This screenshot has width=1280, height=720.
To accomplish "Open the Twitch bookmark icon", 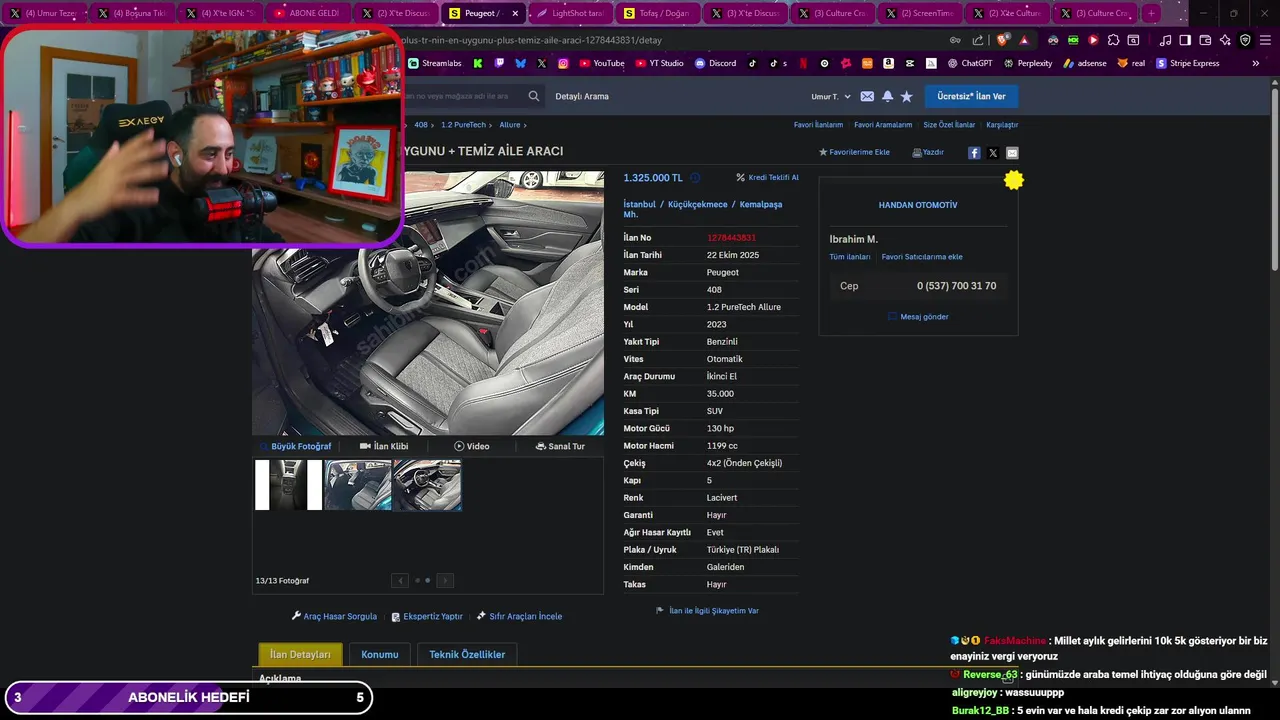I will (x=499, y=63).
